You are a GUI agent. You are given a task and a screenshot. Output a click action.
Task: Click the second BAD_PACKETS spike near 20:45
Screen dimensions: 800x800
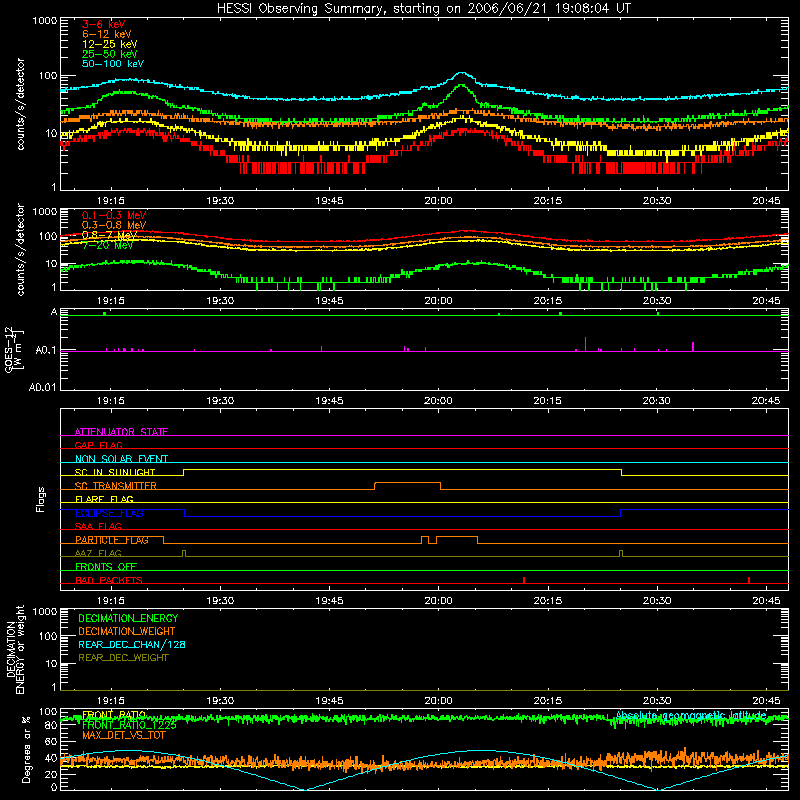[748, 580]
